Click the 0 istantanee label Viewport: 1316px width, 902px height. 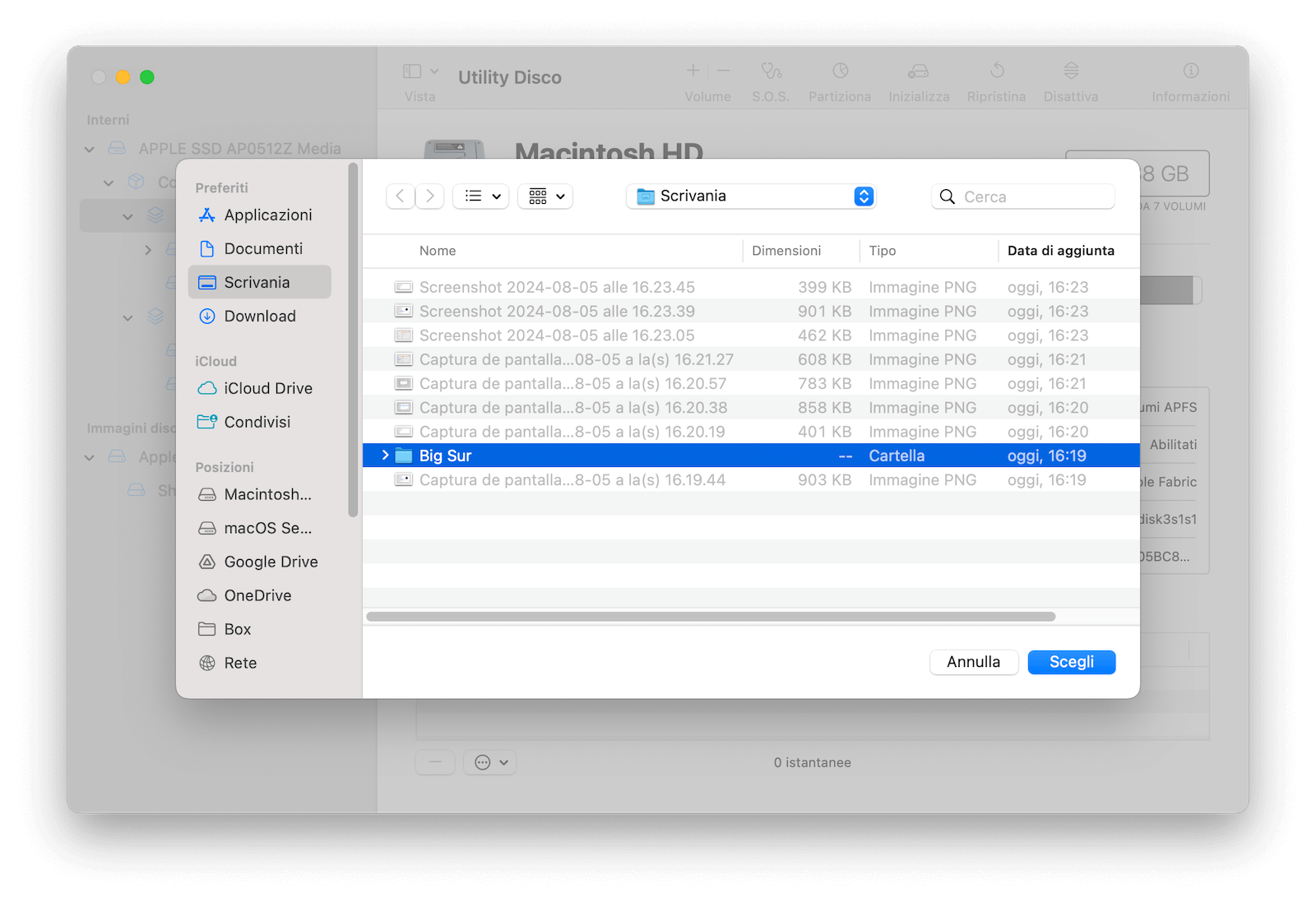pos(813,762)
